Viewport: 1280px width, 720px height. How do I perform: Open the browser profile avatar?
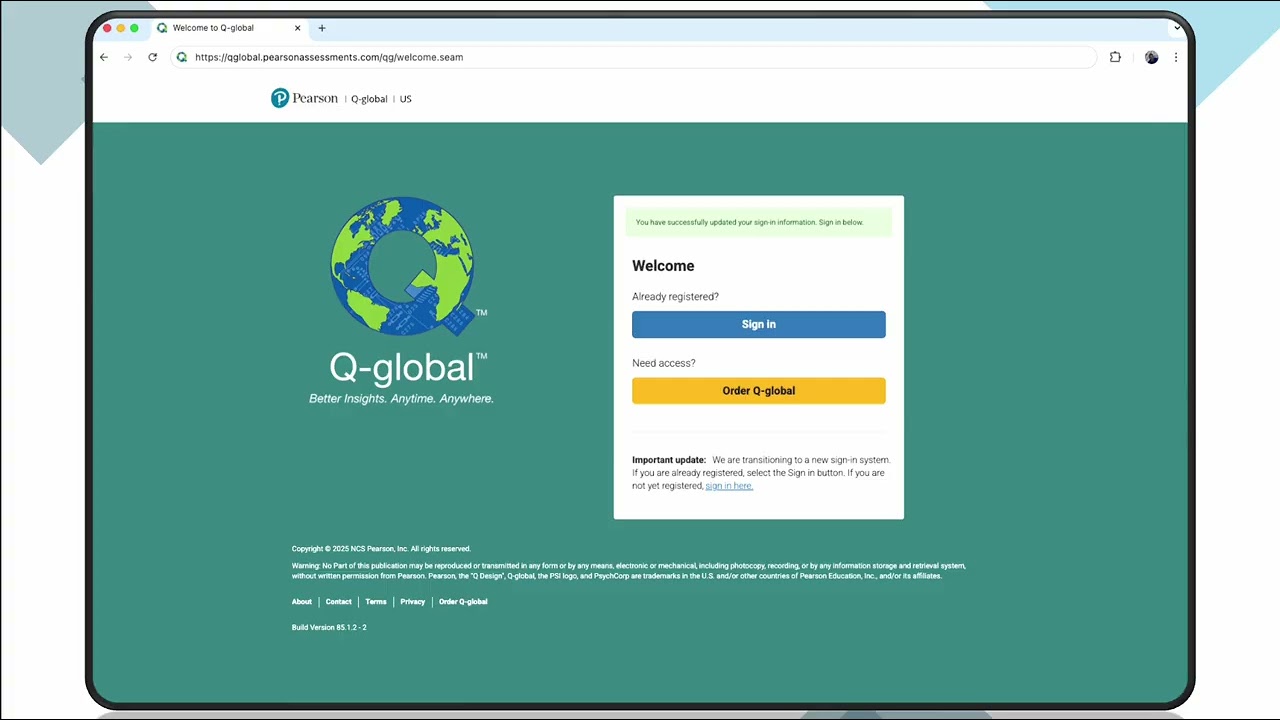point(1151,57)
